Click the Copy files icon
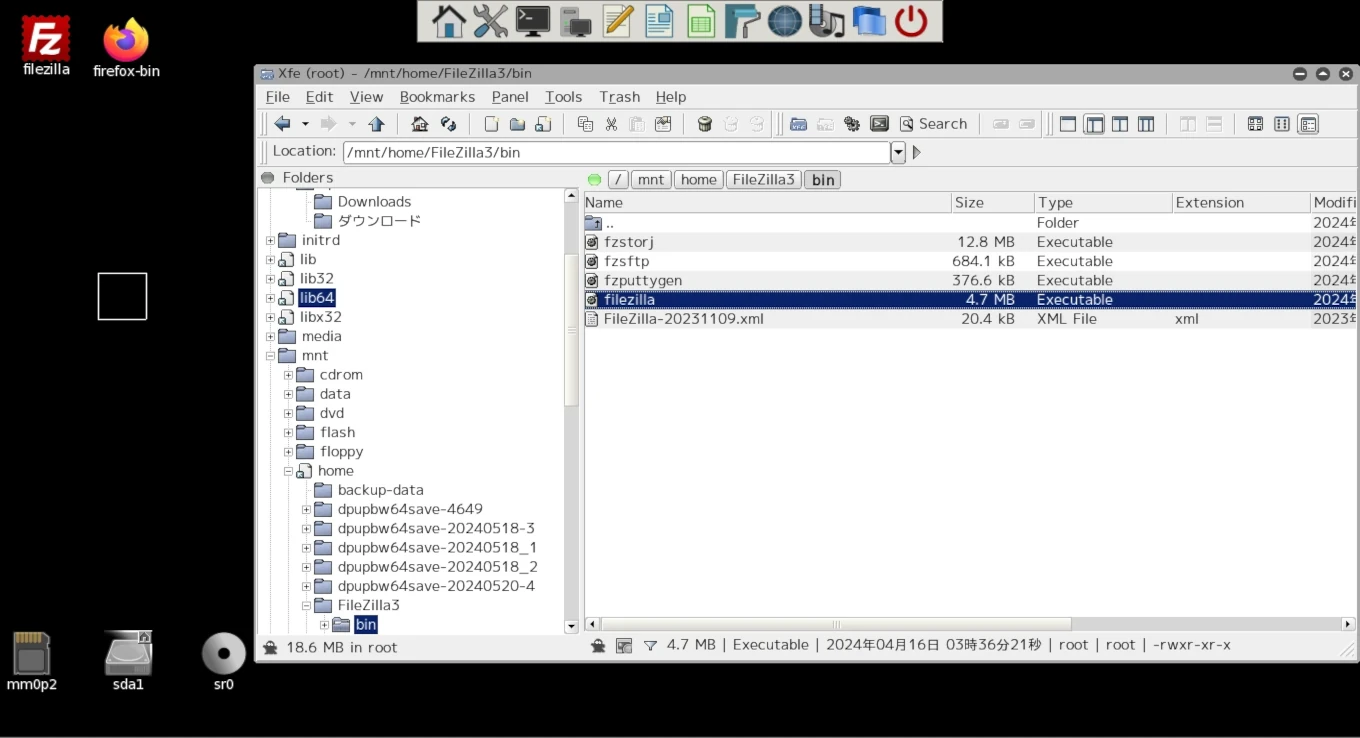The image size is (1360, 738). 585,124
